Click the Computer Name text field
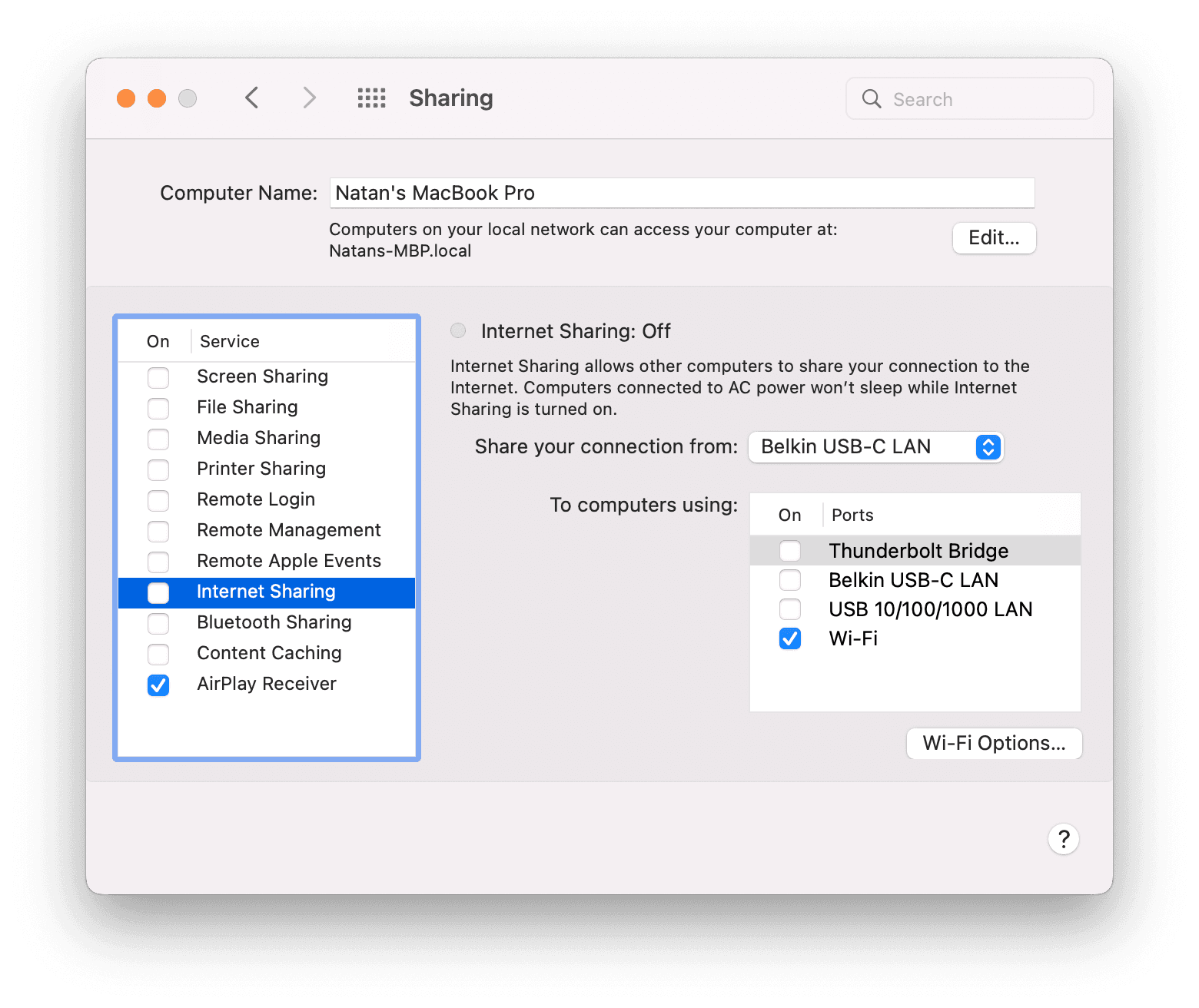The width and height of the screenshot is (1199, 1008). 683,193
